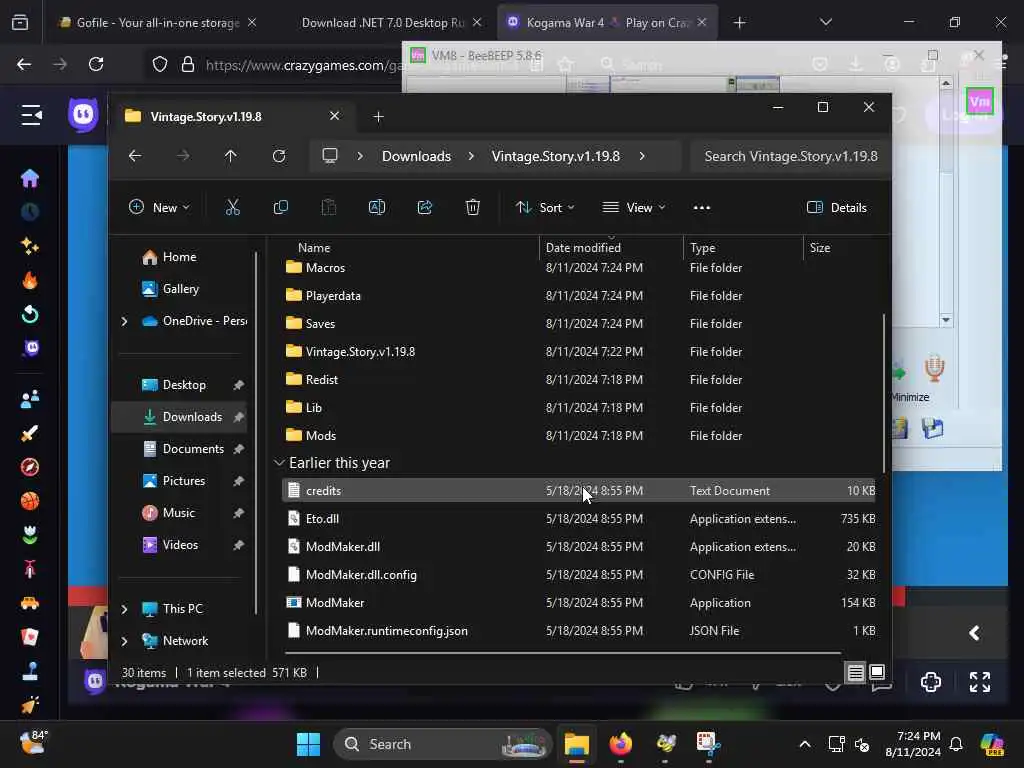Select Documents in navigation pane
Image resolution: width=1024 pixels, height=768 pixels.
tap(193, 449)
